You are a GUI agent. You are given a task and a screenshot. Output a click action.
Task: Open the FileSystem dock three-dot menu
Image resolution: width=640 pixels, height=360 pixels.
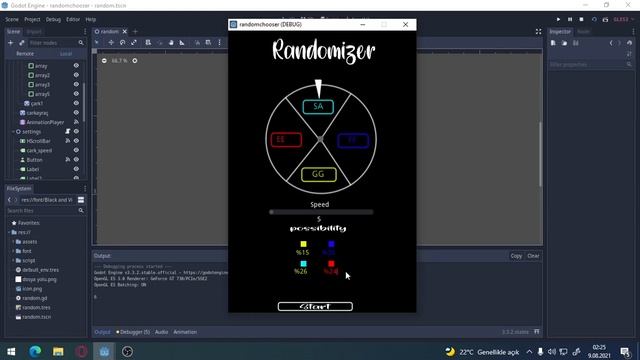pyautogui.click(x=85, y=189)
